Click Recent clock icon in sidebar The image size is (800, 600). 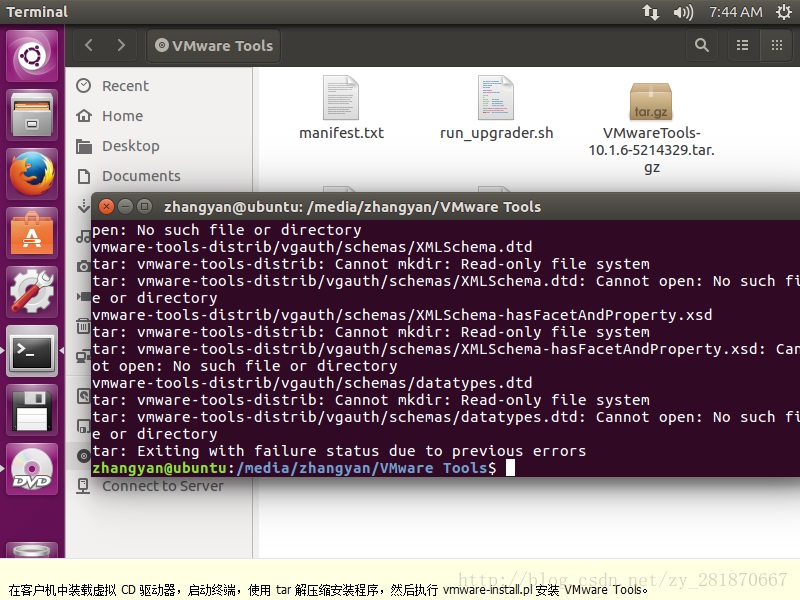point(84,86)
